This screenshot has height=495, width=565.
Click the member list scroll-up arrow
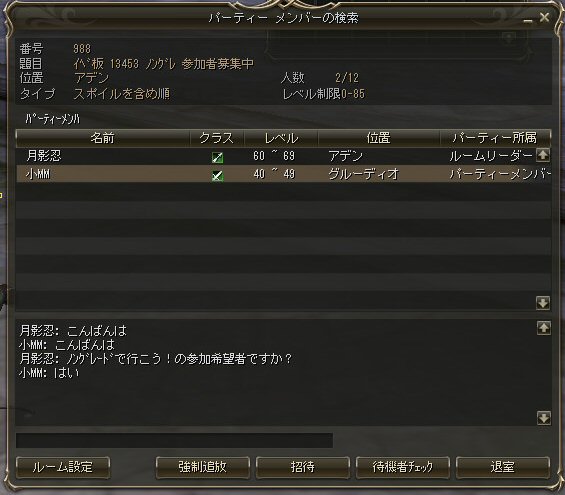(543, 155)
